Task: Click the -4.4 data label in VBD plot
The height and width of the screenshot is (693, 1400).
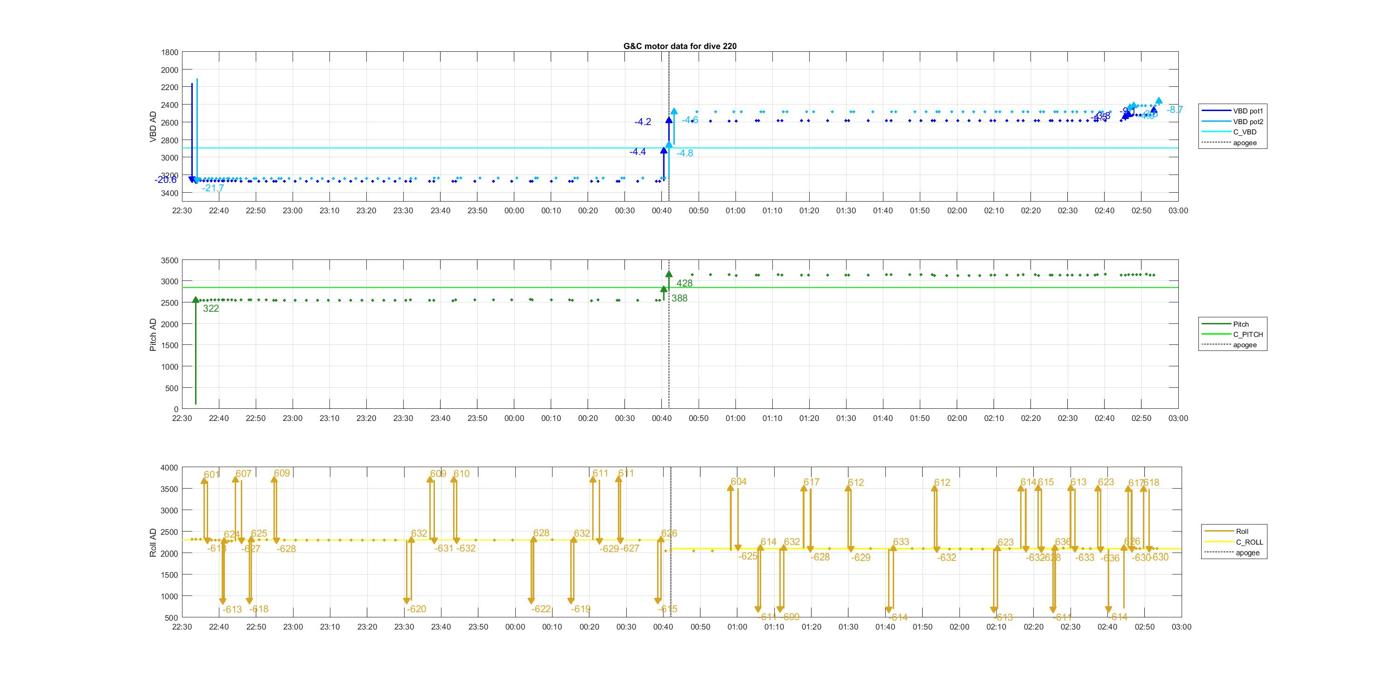Action: pos(637,152)
